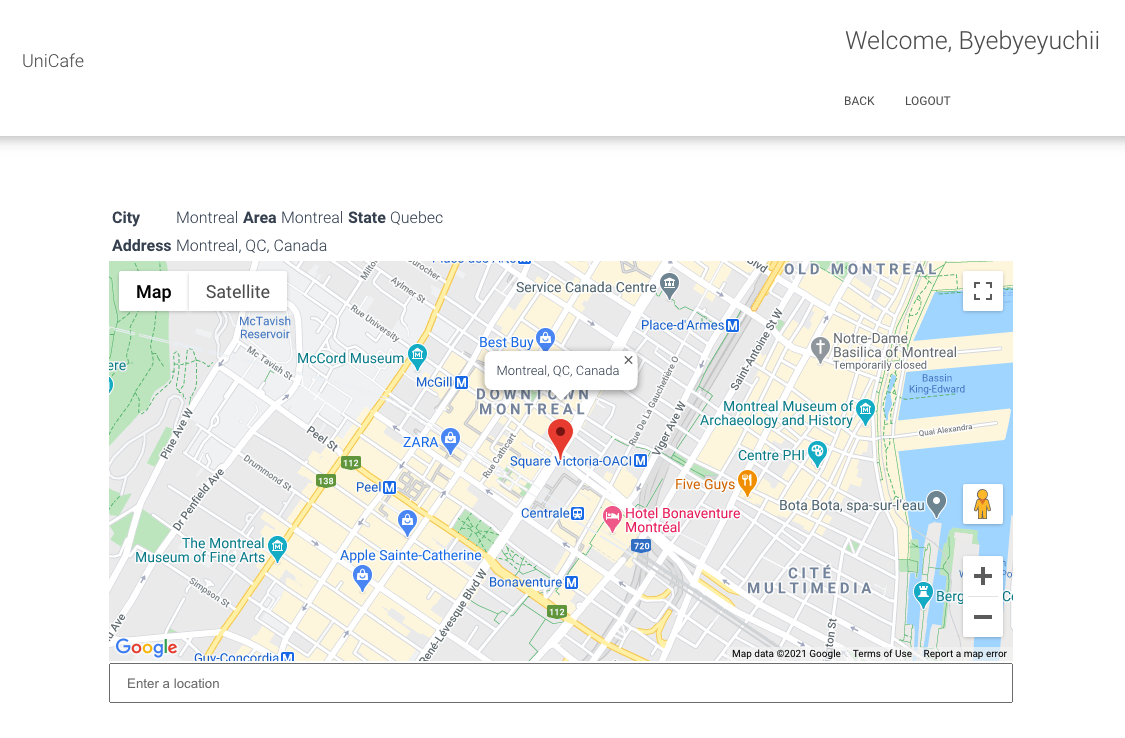Zoom in on the map
1125x738 pixels.
click(x=983, y=576)
